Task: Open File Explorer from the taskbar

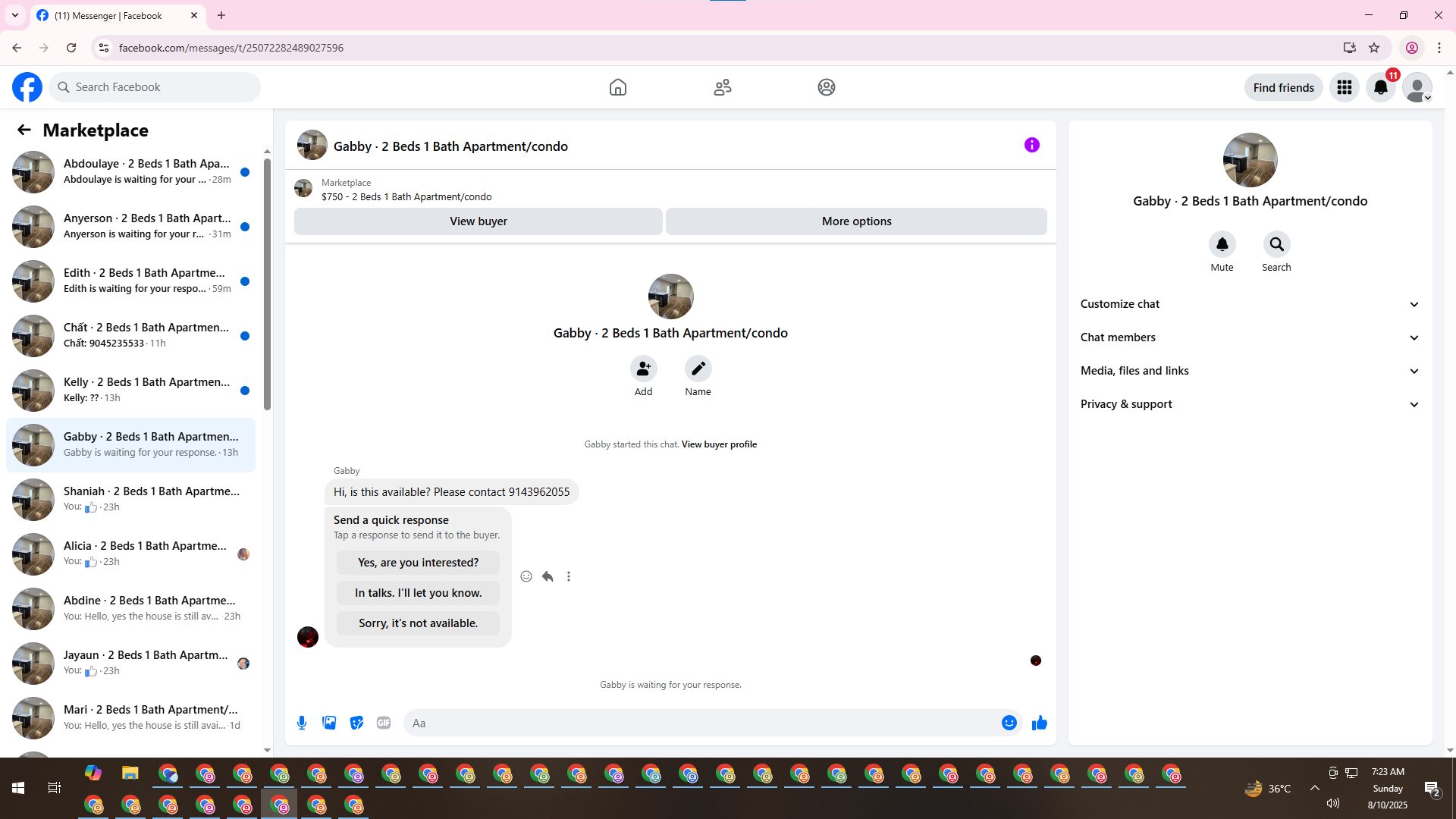Action: click(x=130, y=773)
